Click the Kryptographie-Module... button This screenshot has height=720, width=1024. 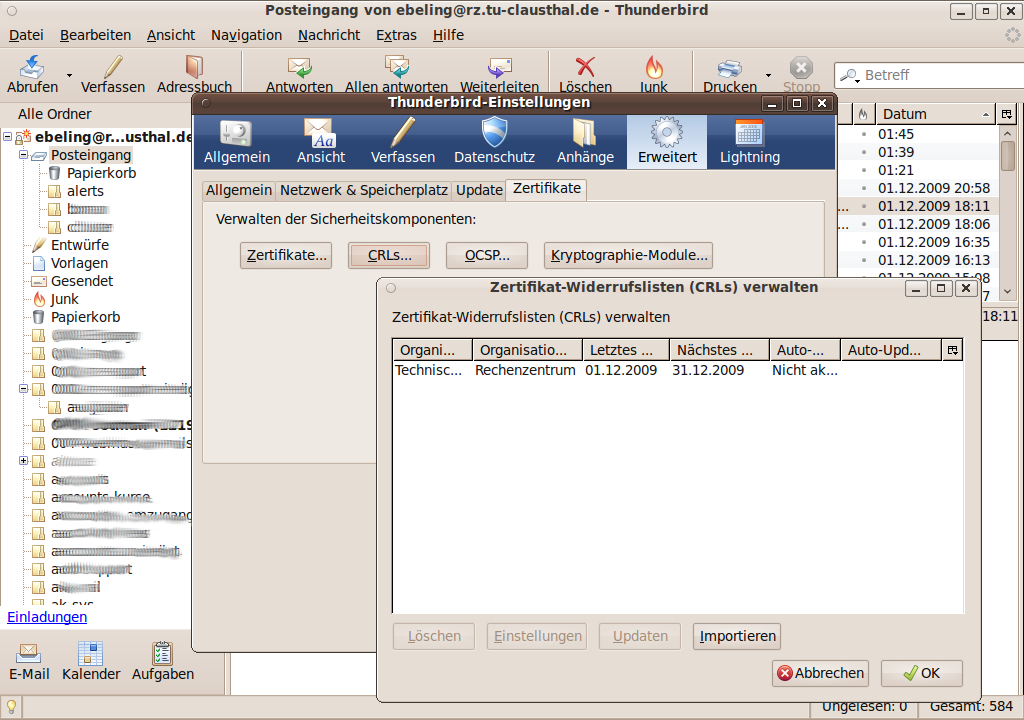coord(628,255)
